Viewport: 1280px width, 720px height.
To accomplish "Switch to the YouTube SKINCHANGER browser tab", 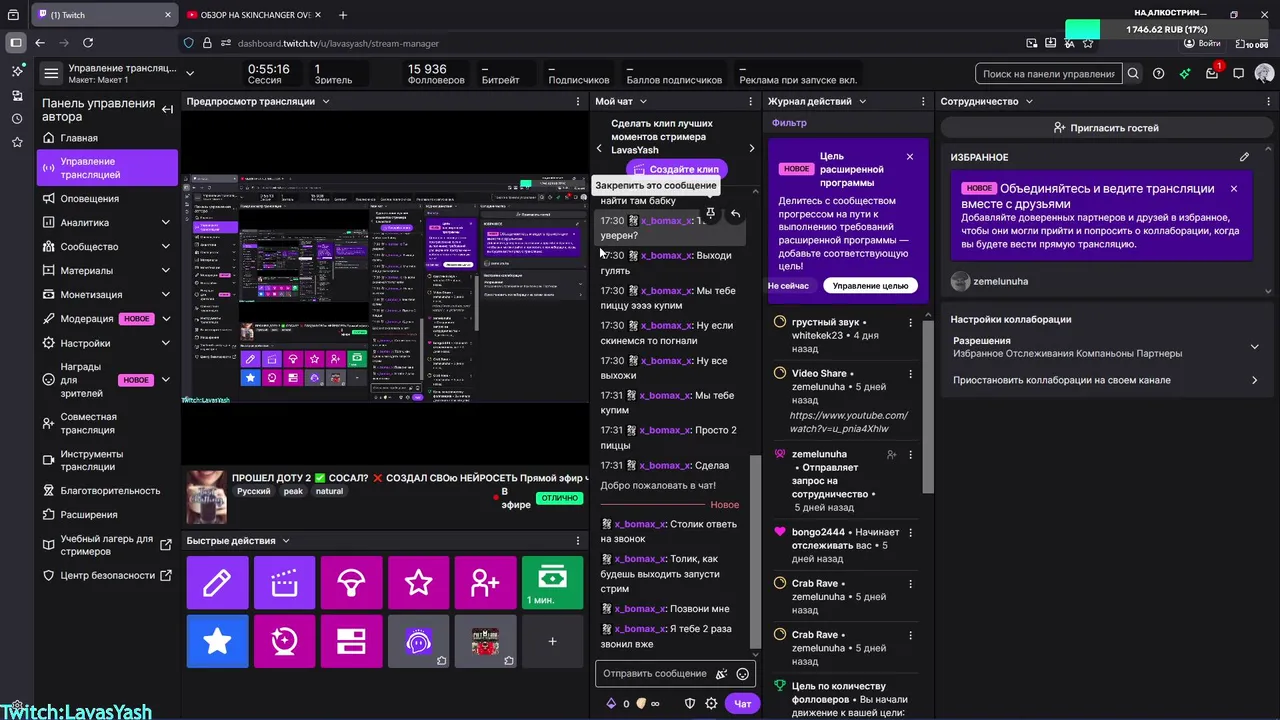I will (252, 15).
